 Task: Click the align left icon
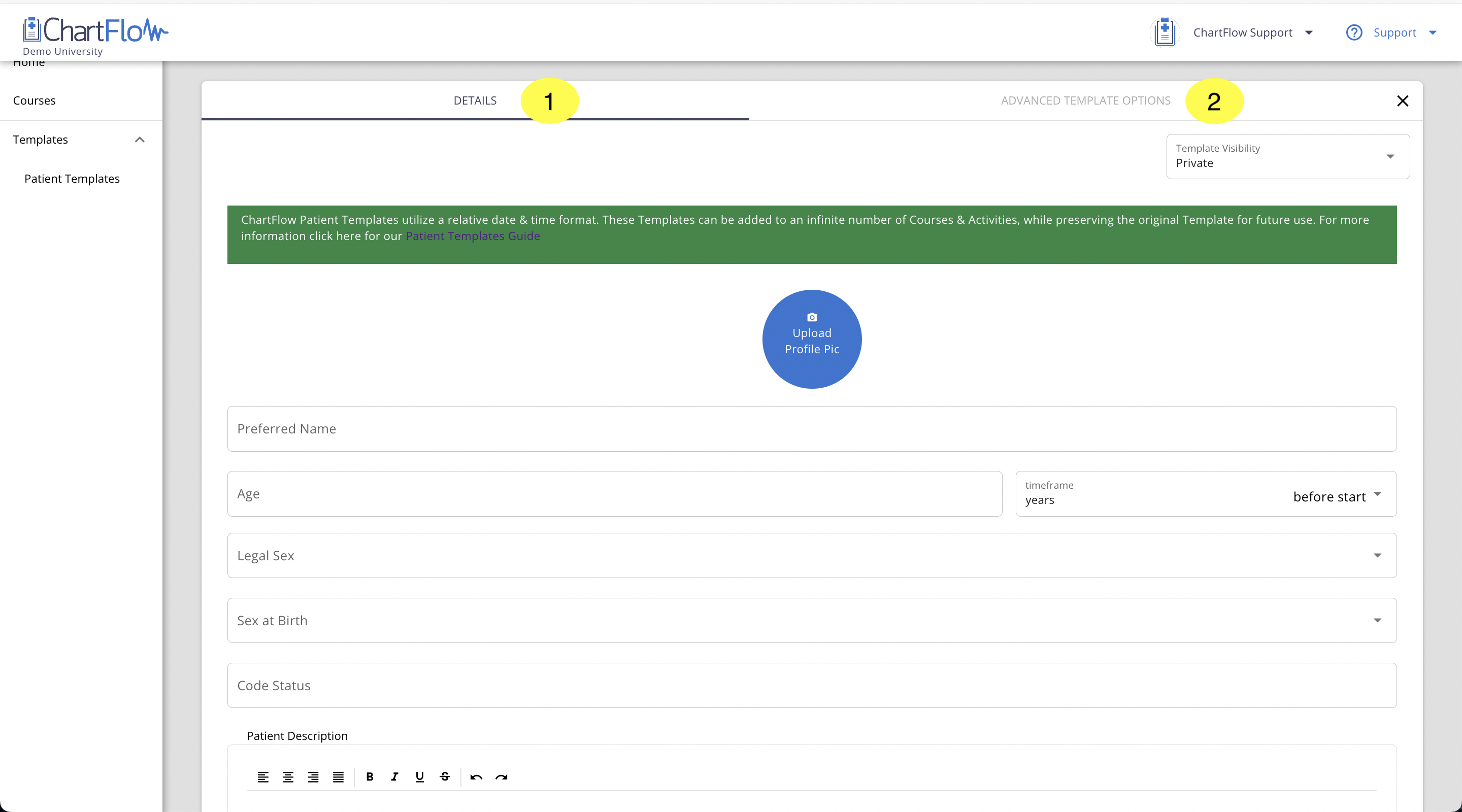click(263, 777)
